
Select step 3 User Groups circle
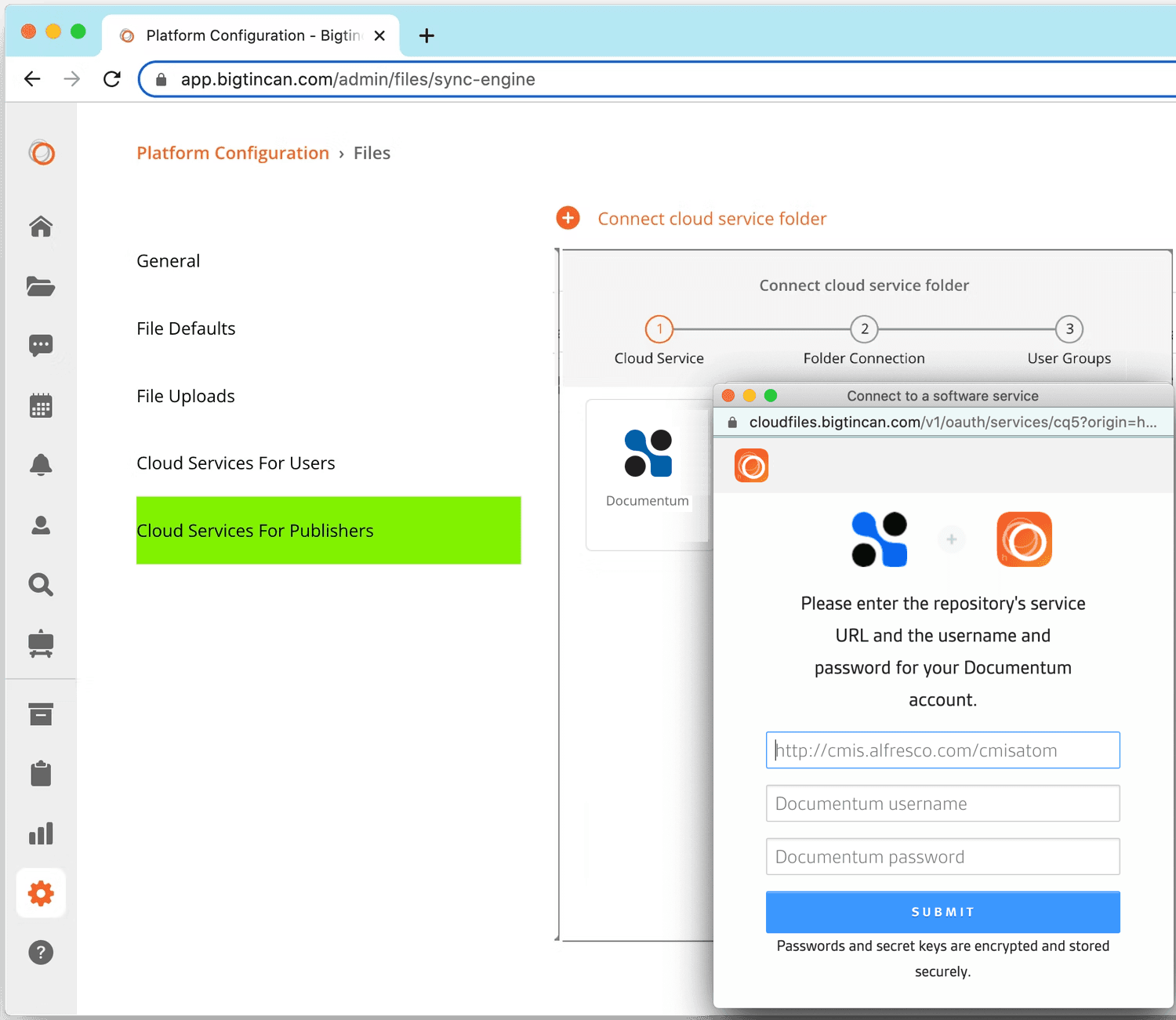coord(1069,329)
